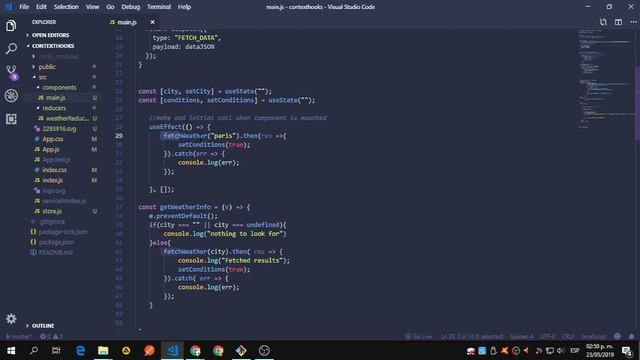Click the Open Changes icon in editor toolbar

coord(603,22)
